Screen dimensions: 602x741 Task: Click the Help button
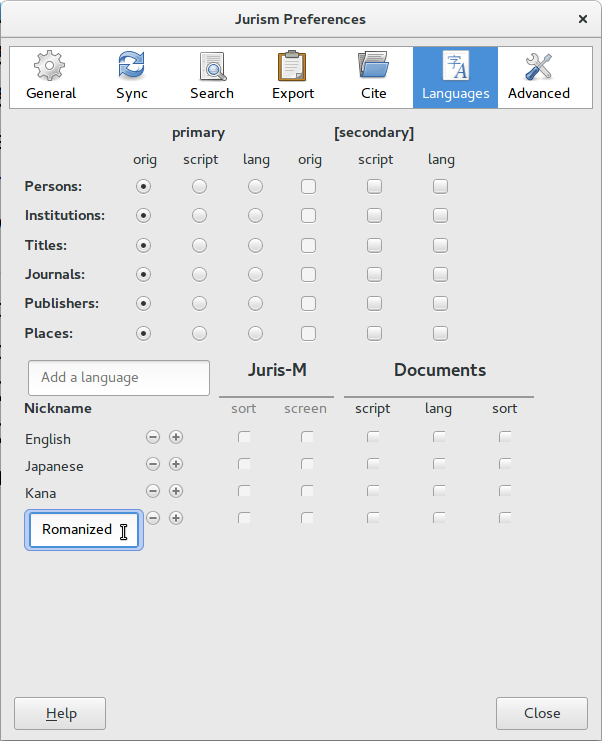click(60, 713)
